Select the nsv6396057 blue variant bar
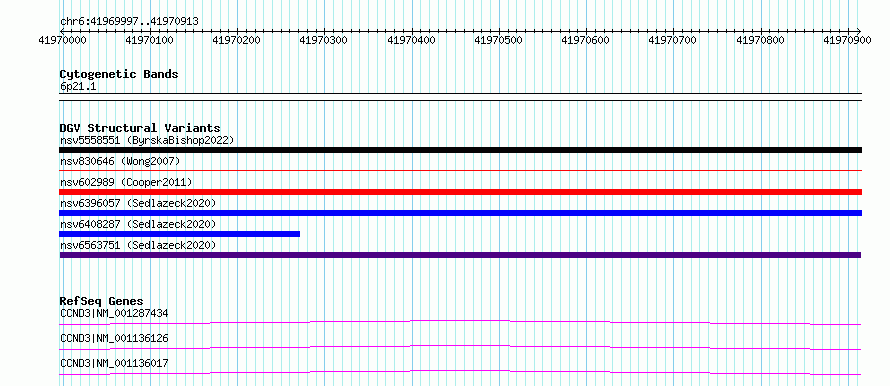890x386 pixels. click(x=460, y=213)
